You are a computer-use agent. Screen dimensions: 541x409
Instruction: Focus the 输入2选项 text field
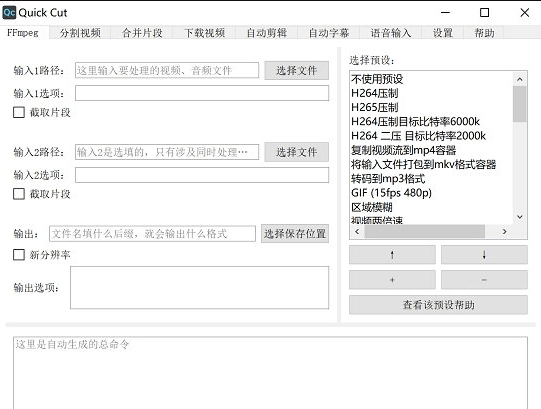pyautogui.click(x=202, y=175)
